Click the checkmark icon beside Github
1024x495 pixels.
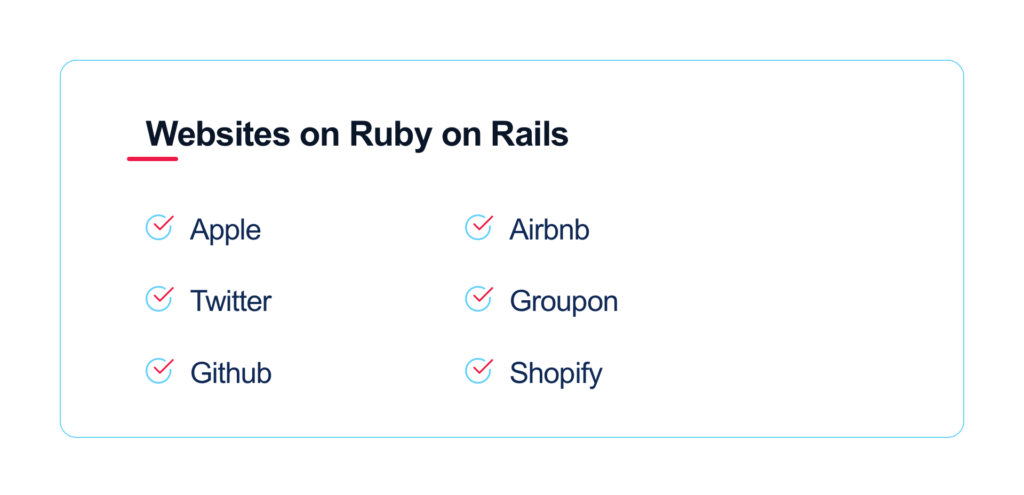click(159, 371)
